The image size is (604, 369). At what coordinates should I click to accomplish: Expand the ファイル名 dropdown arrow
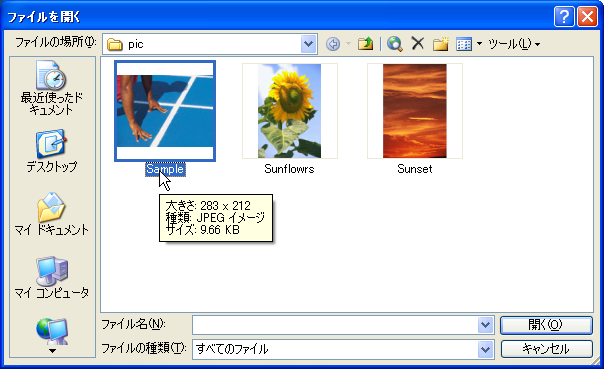pyautogui.click(x=485, y=325)
